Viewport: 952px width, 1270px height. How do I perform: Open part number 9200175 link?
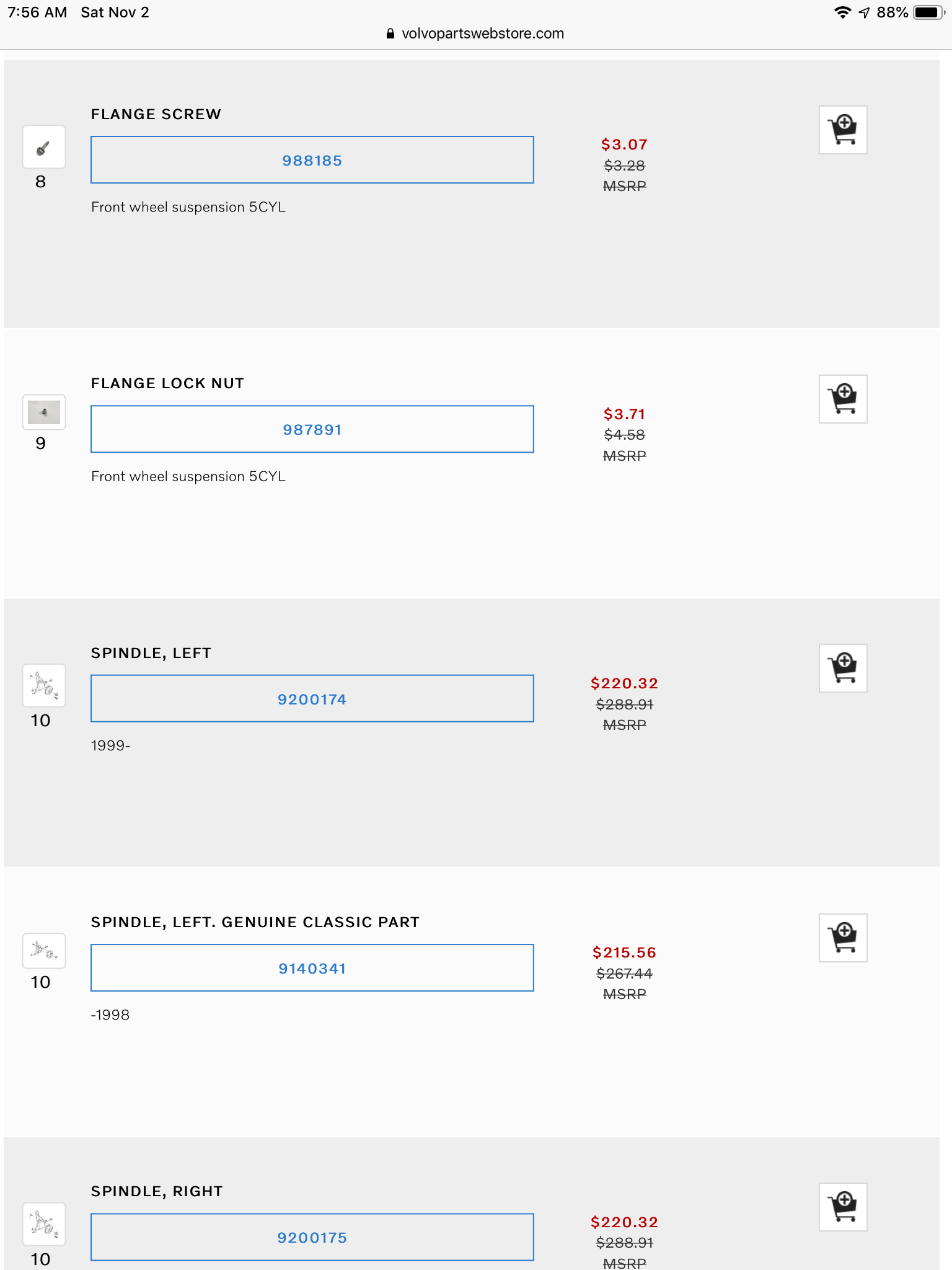312,1238
